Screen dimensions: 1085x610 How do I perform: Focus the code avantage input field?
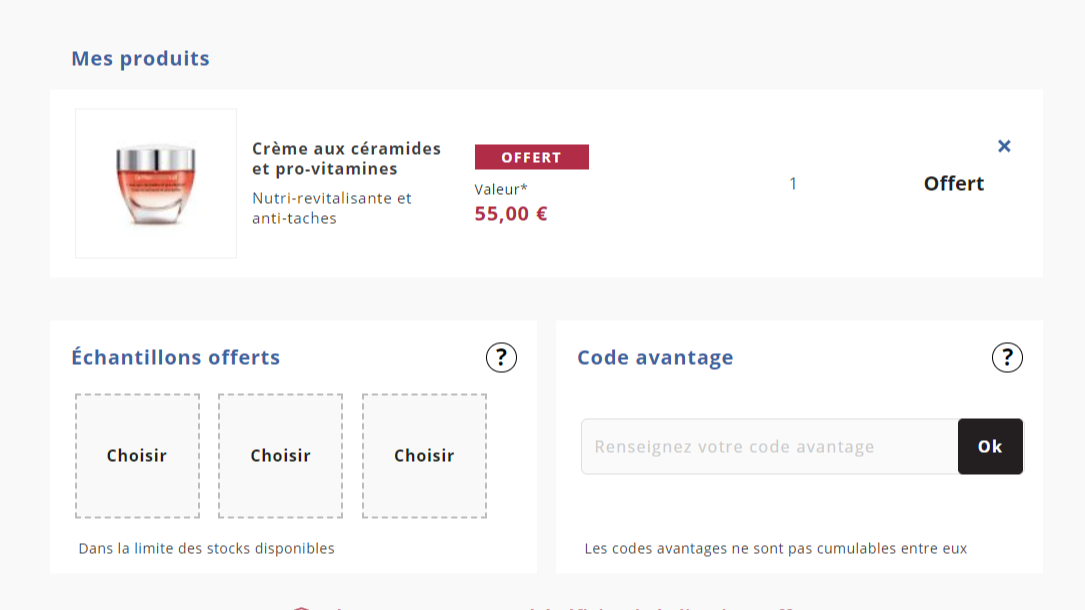[x=769, y=447]
